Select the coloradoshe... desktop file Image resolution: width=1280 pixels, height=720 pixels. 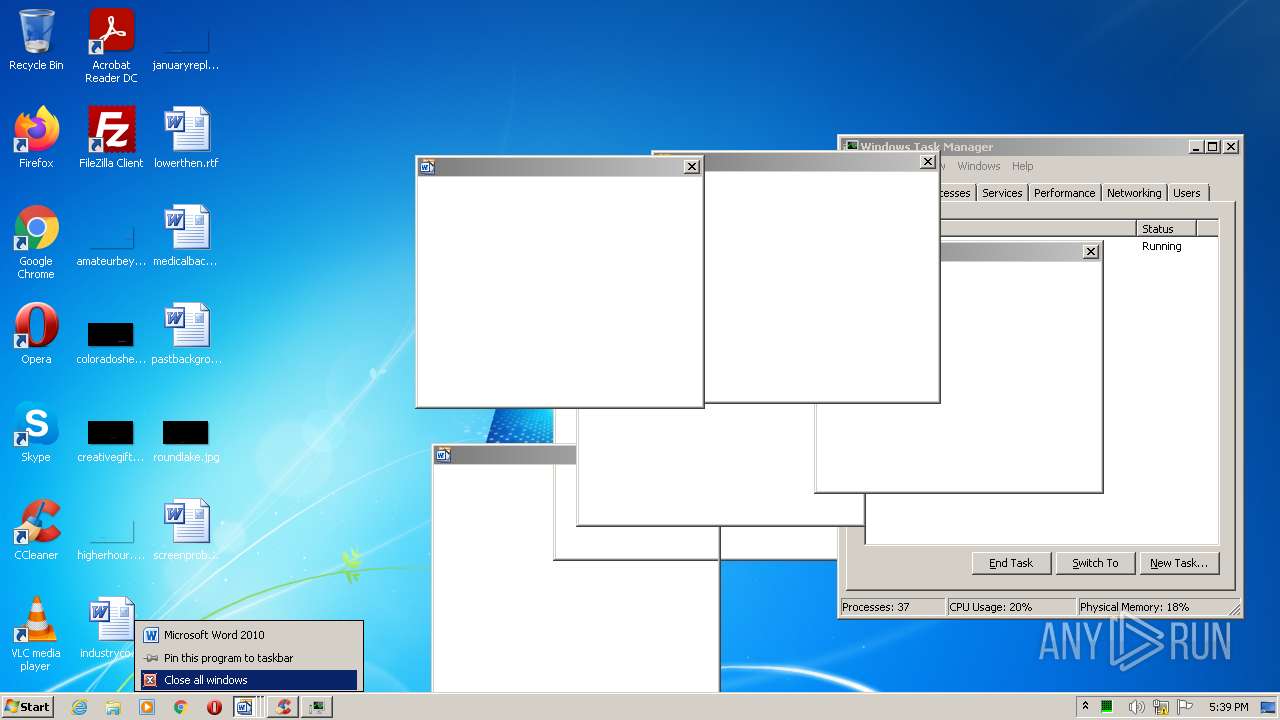[x=111, y=342]
